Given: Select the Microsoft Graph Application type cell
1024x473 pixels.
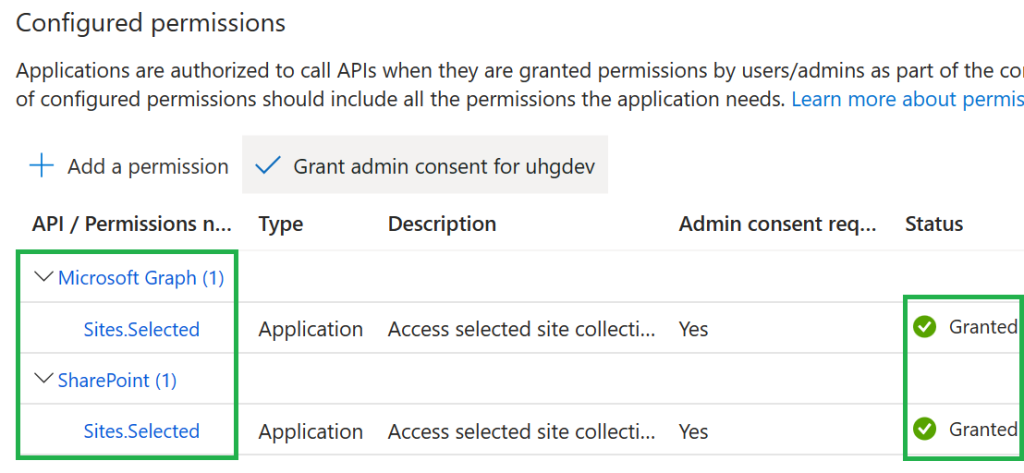Looking at the screenshot, I should pyautogui.click(x=311, y=329).
